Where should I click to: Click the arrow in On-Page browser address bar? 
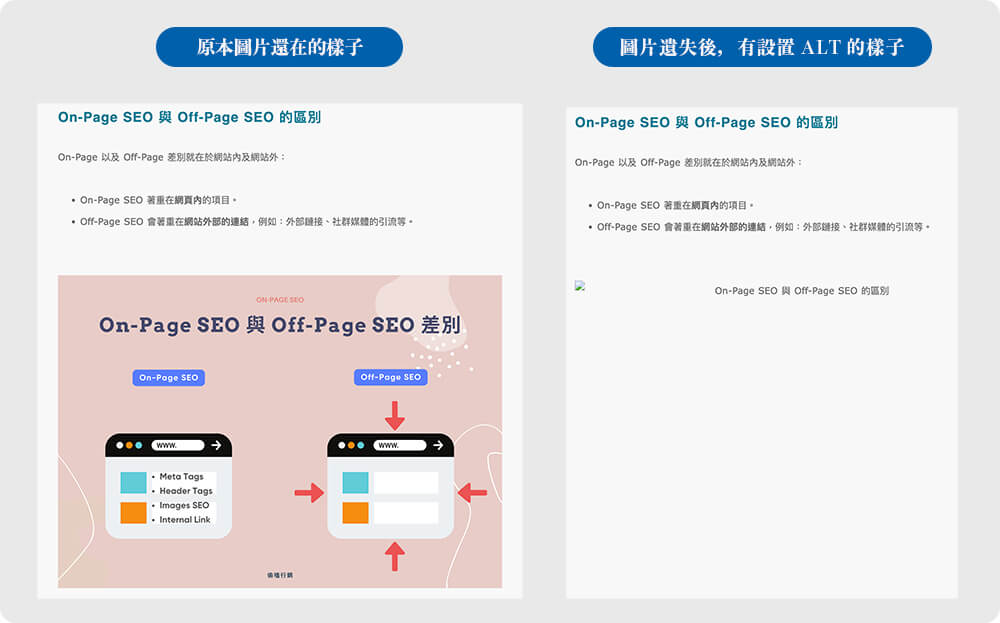tap(216, 445)
